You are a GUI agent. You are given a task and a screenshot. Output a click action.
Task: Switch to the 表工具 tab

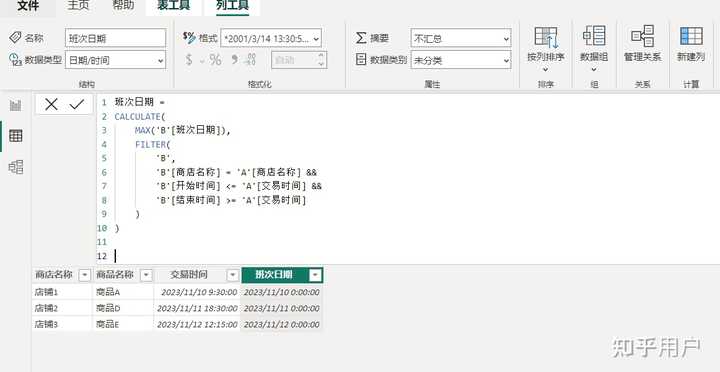click(173, 6)
